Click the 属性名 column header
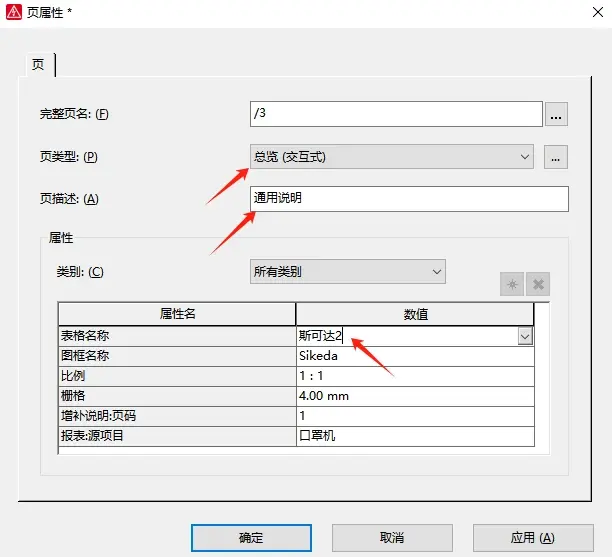Image resolution: width=612 pixels, height=557 pixels. click(177, 314)
